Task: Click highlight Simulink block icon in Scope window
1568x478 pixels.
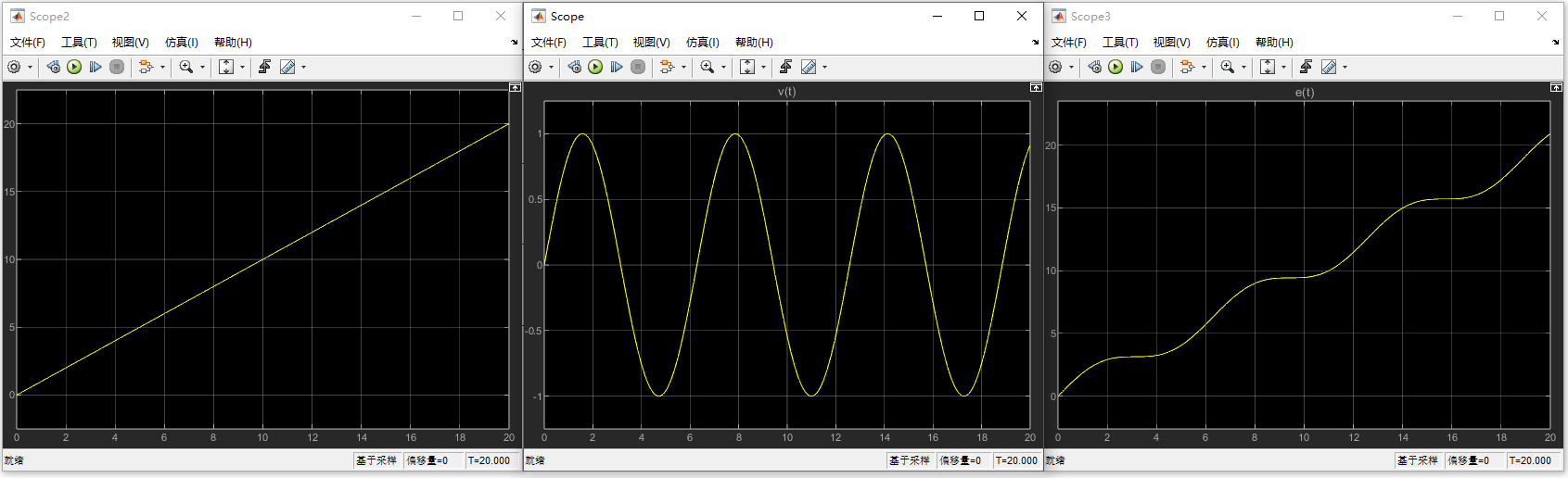Action: 667,67
